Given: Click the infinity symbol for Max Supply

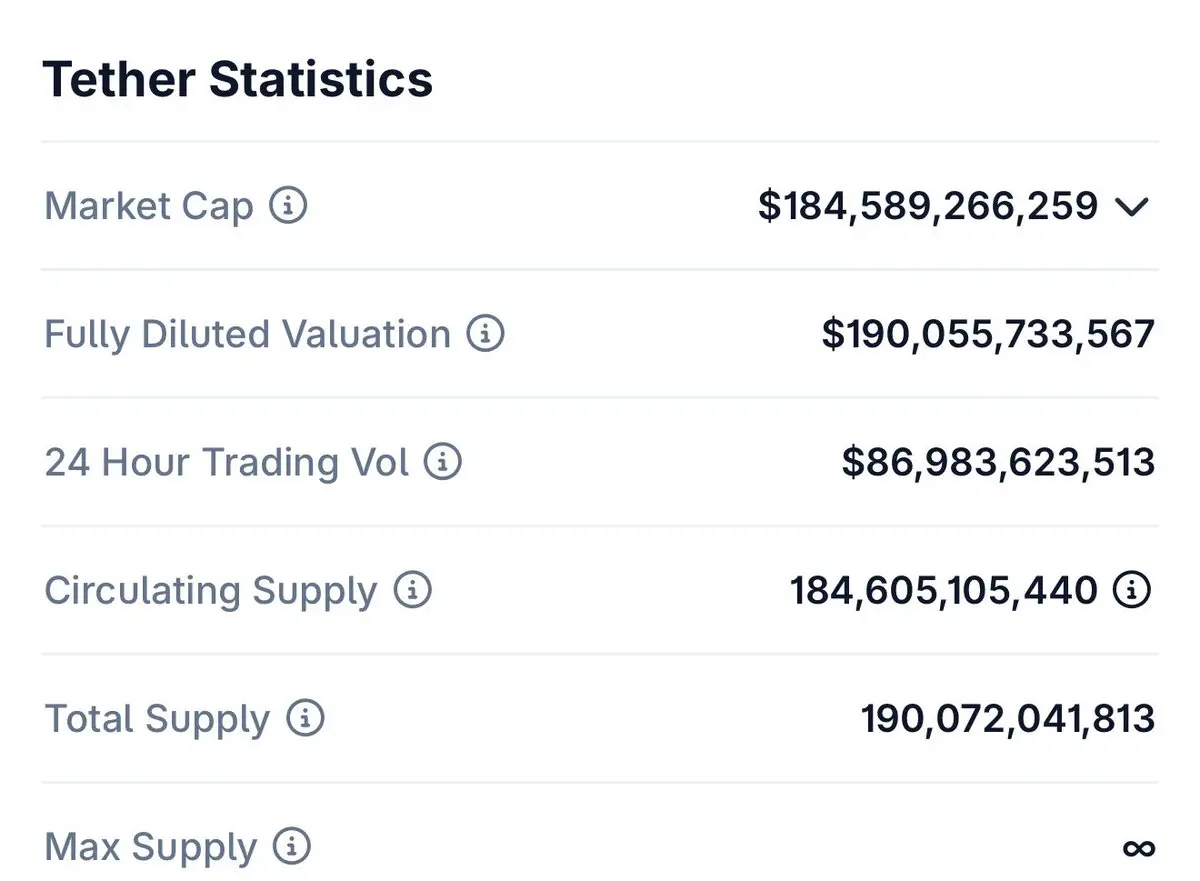Looking at the screenshot, I should (1138, 849).
